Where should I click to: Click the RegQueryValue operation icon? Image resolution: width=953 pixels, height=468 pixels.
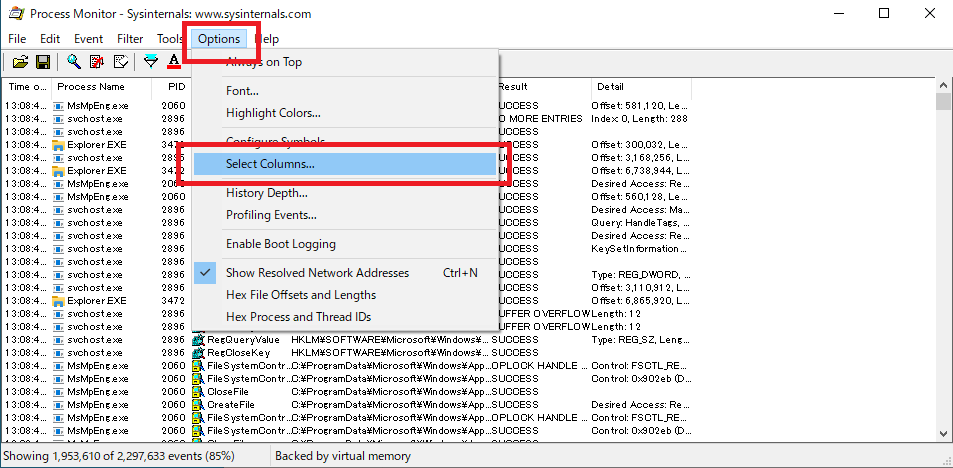coord(198,340)
